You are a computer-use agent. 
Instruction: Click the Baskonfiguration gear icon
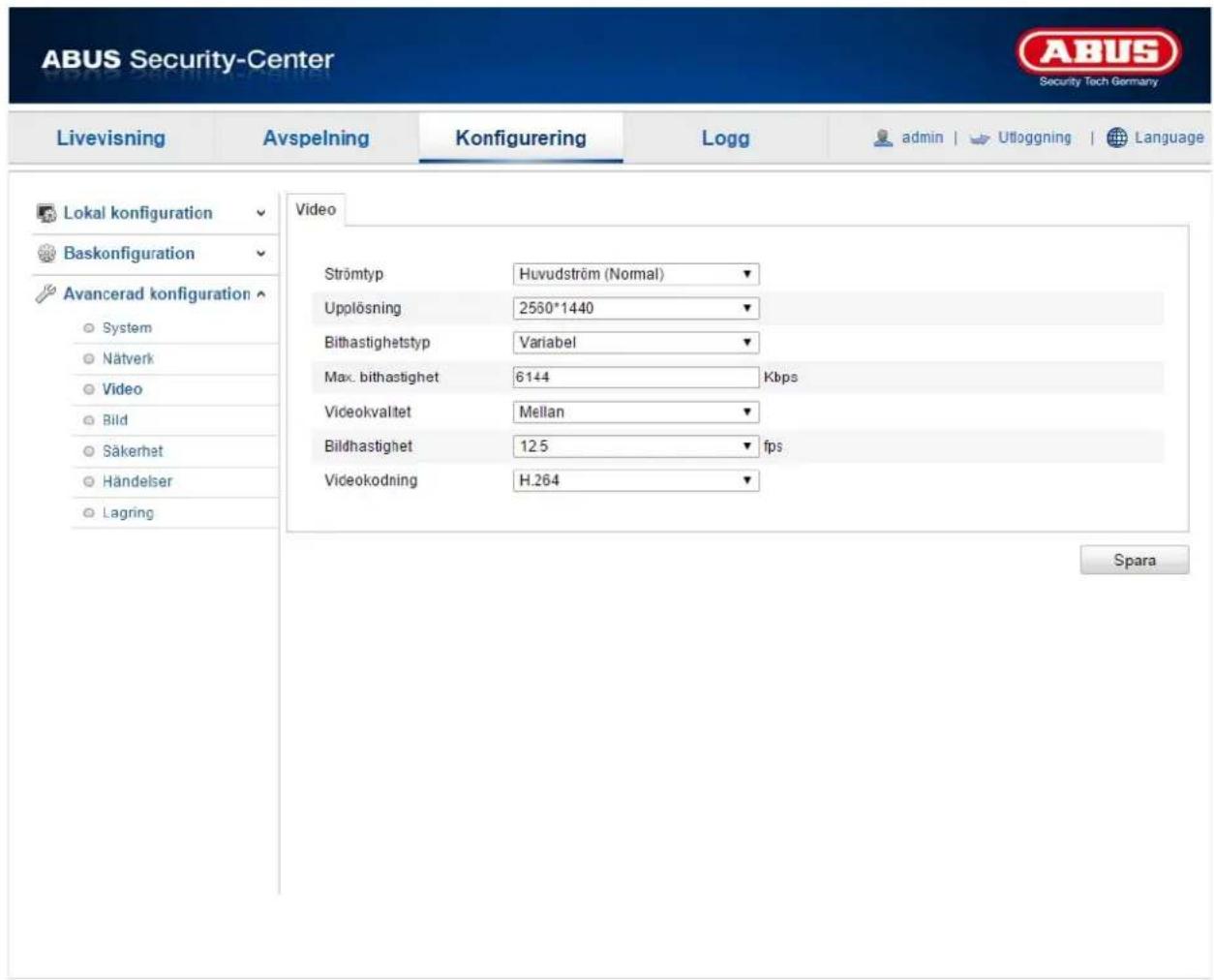[46, 254]
